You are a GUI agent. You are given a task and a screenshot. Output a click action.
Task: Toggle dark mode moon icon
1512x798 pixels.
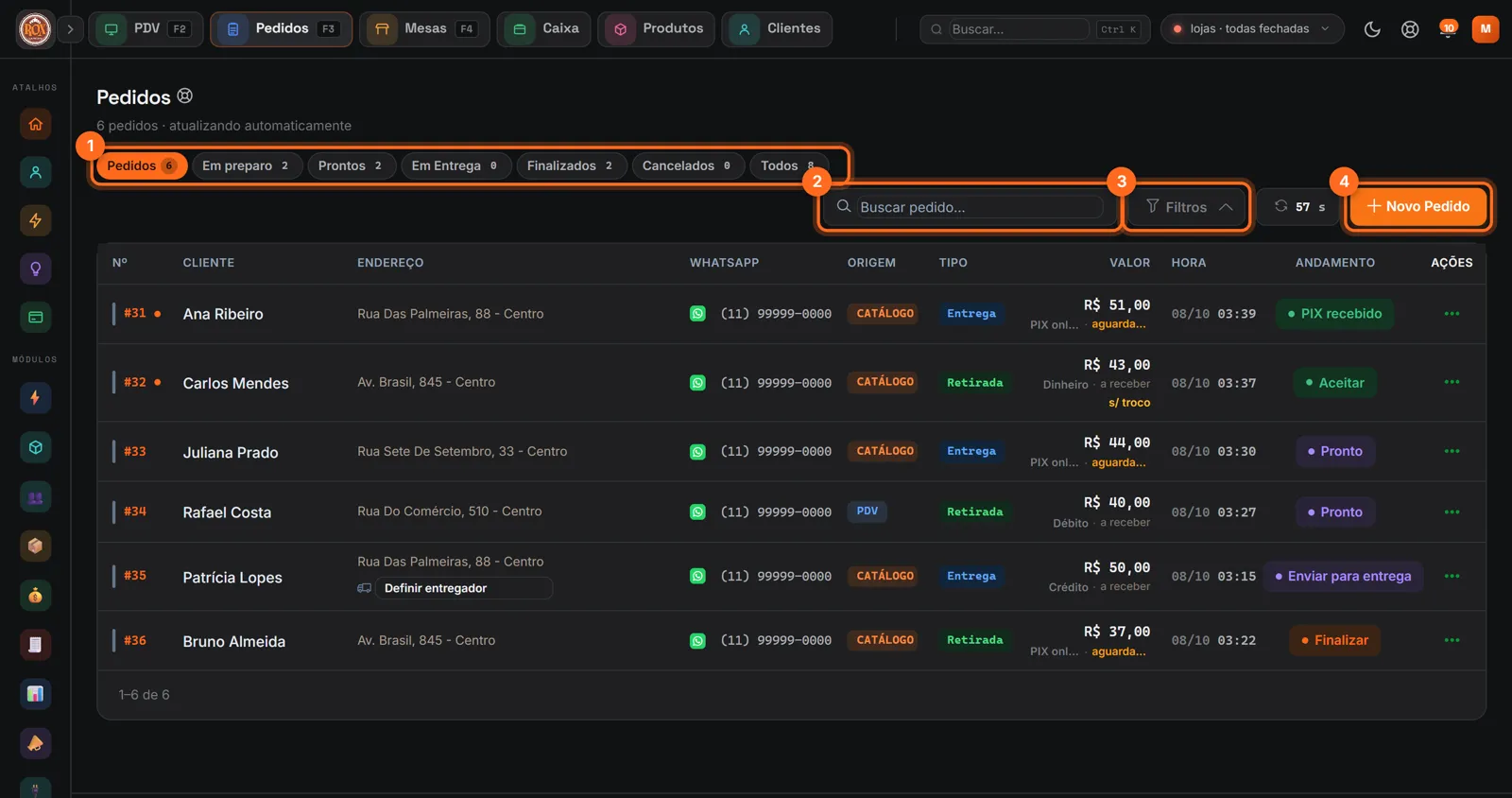(1372, 29)
